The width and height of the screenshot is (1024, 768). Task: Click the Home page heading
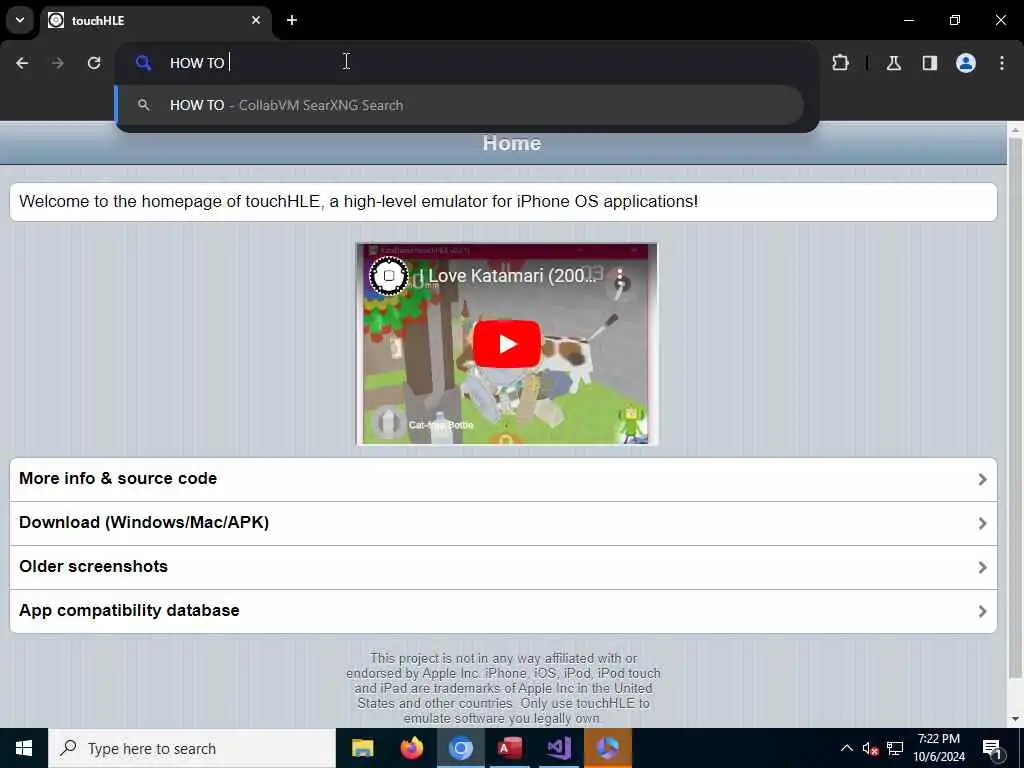tap(512, 144)
